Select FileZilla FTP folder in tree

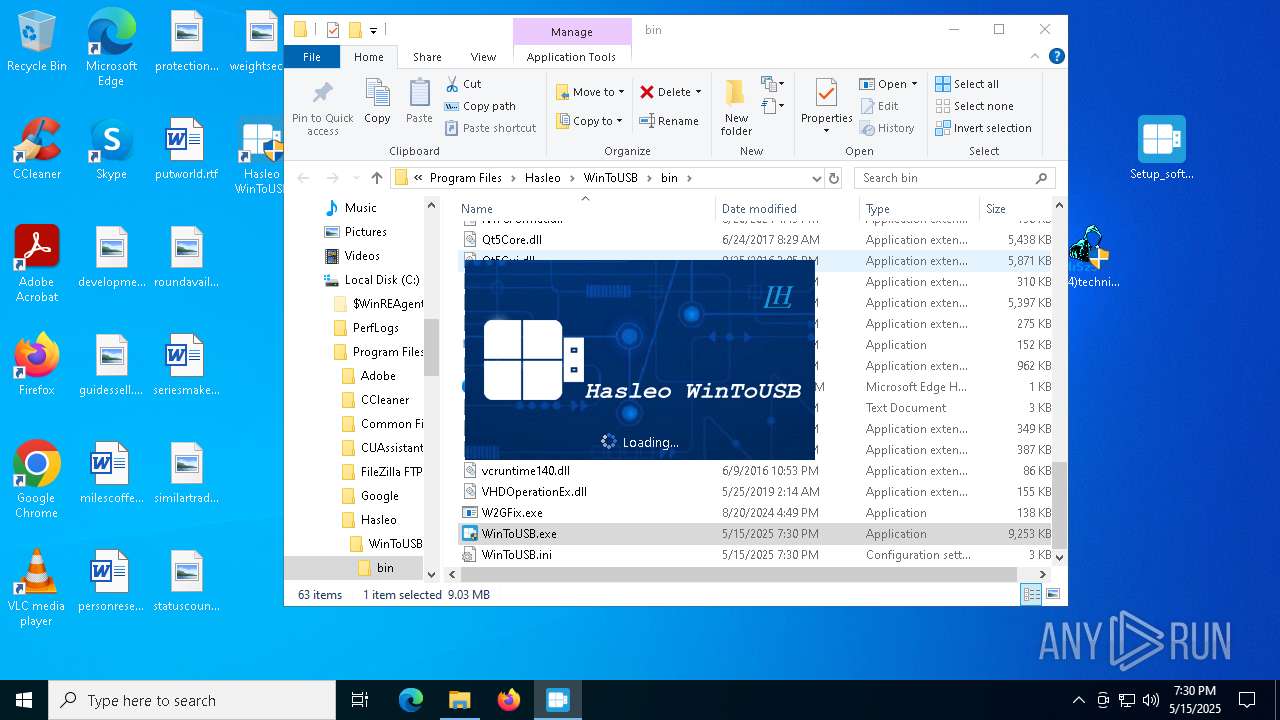[381, 472]
